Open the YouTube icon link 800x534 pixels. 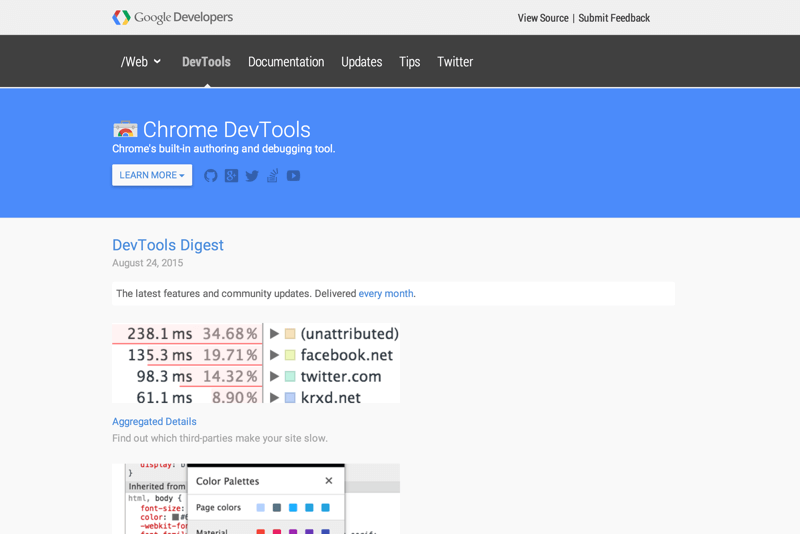293,176
